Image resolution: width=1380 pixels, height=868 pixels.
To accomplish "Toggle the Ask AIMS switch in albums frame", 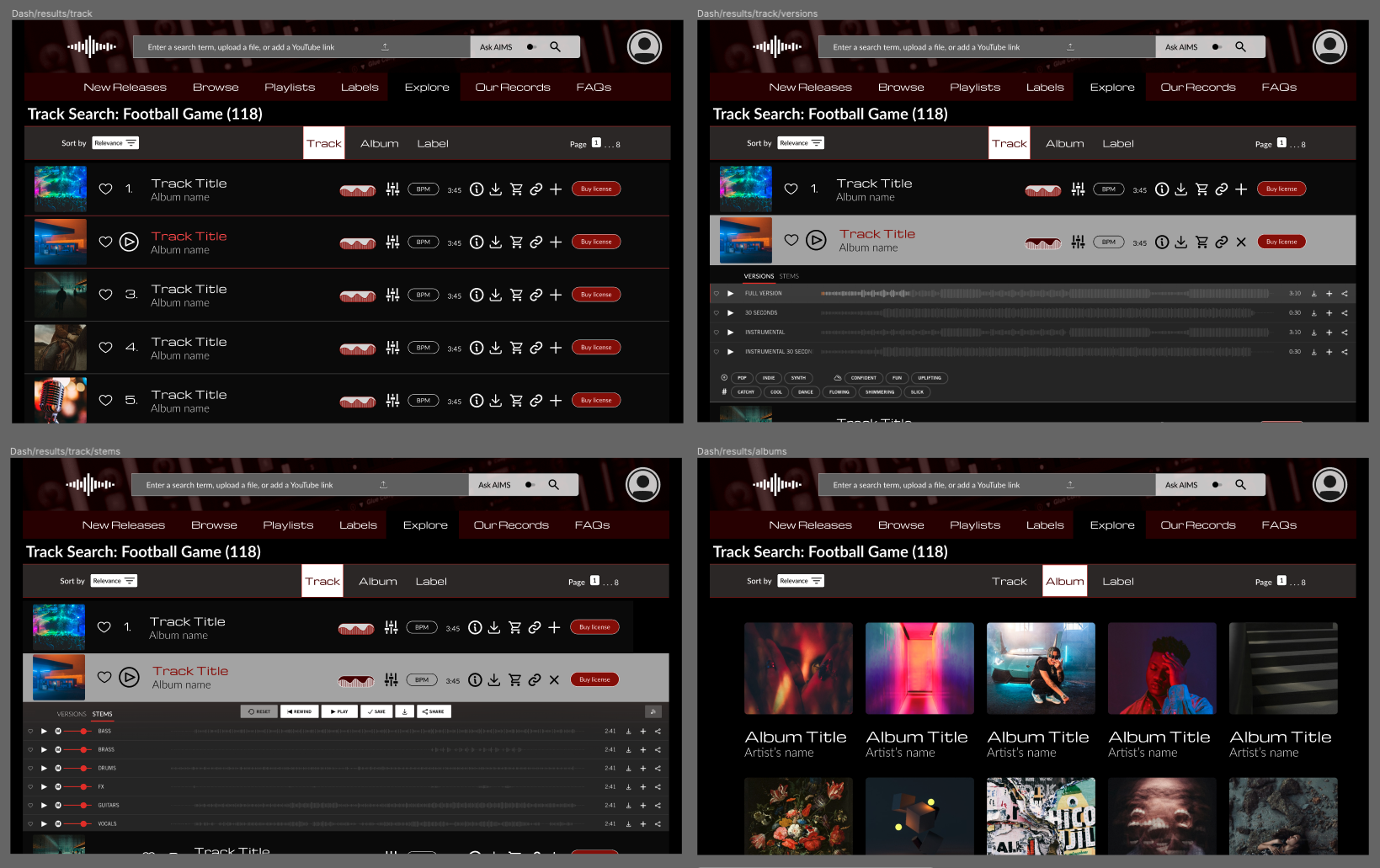I will (1217, 485).
